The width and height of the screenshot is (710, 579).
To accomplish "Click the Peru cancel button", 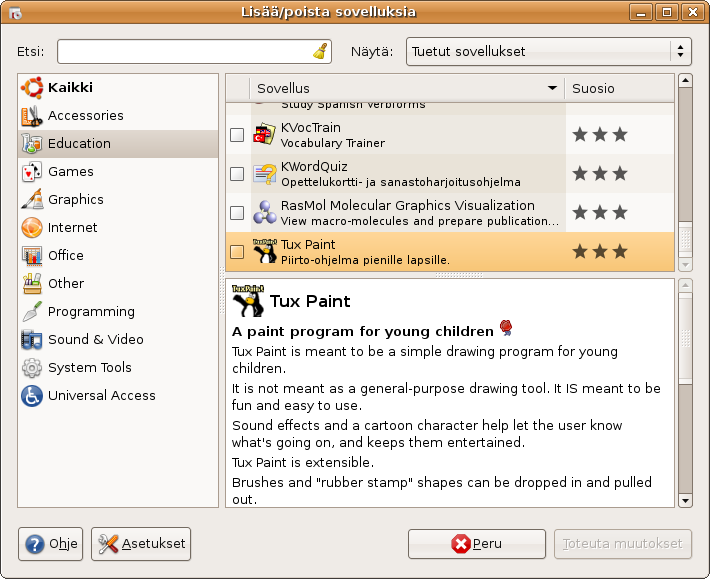I will (477, 544).
